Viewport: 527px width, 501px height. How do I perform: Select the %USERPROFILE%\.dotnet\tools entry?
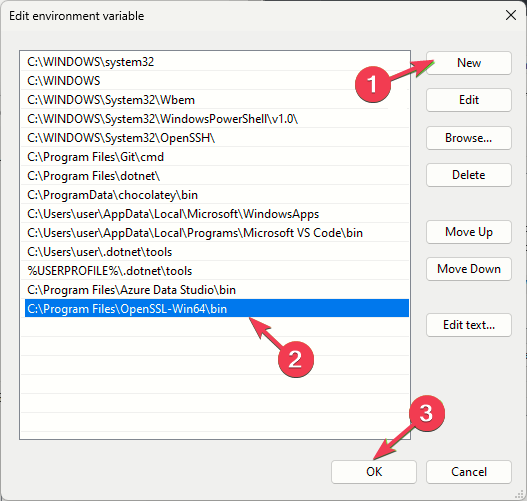click(x=215, y=271)
